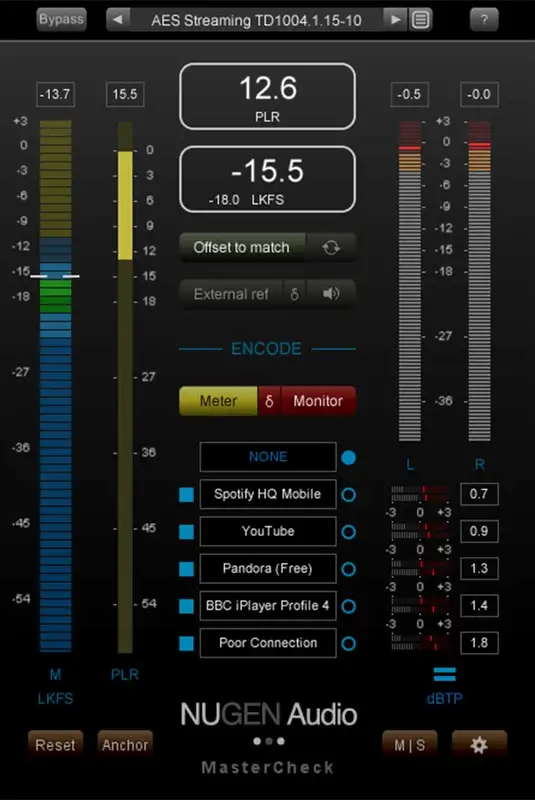This screenshot has width=535, height=800.
Task: Click the -18.0 target loudness value
Action: pyautogui.click(x=224, y=200)
